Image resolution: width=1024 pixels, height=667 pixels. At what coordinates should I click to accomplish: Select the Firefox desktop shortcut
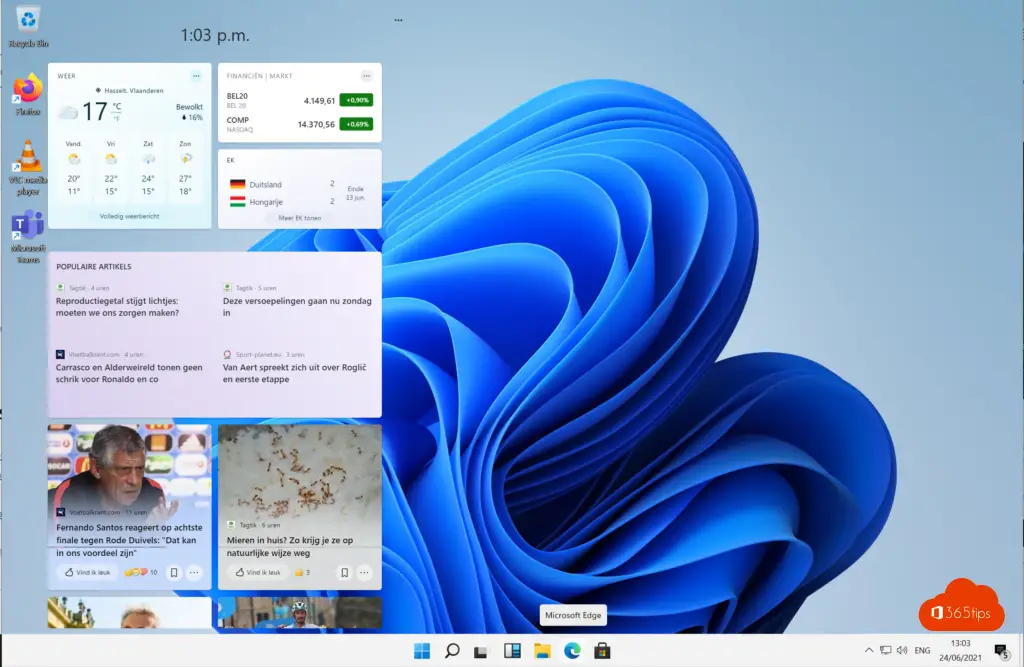tap(28, 95)
